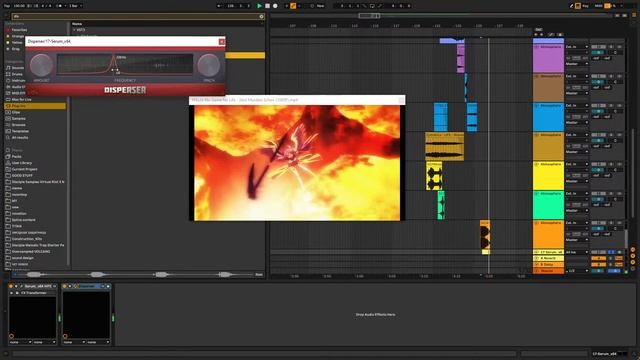Viewport: 640px width, 360px height.
Task: Collapse the VST3 group in browser list
Action: point(74,30)
